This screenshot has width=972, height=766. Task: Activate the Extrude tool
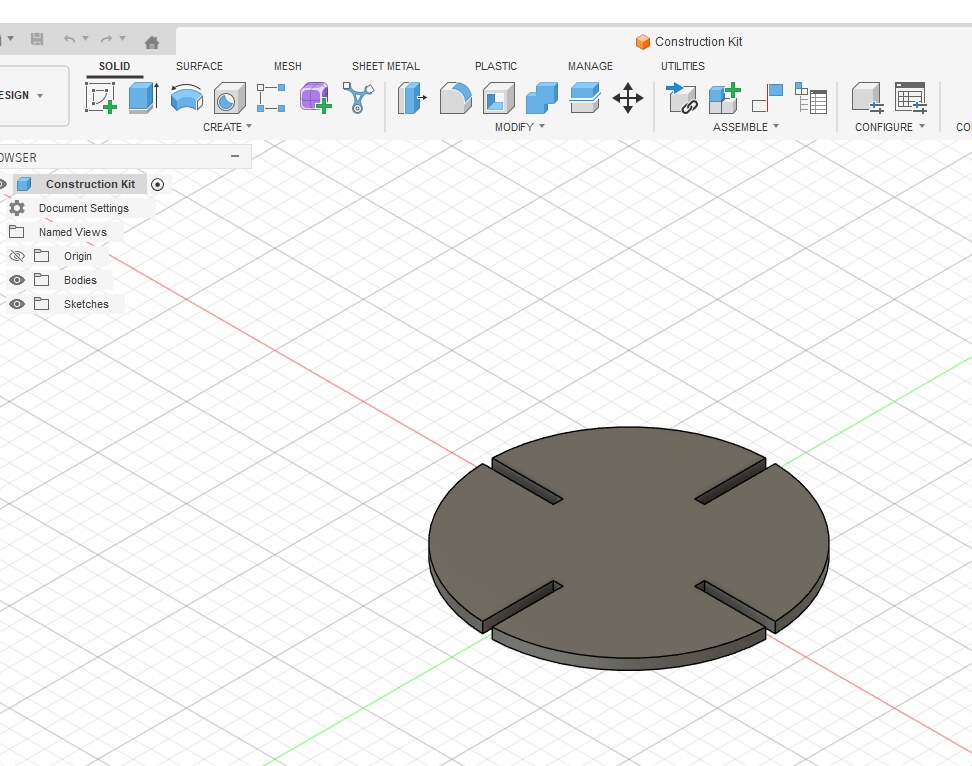(144, 98)
